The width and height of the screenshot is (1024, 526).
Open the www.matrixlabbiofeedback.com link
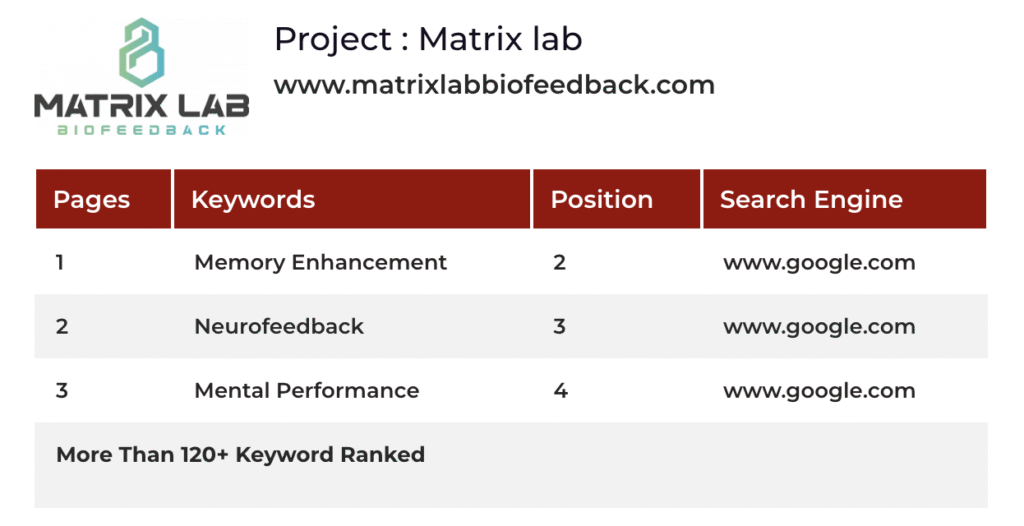(x=494, y=85)
